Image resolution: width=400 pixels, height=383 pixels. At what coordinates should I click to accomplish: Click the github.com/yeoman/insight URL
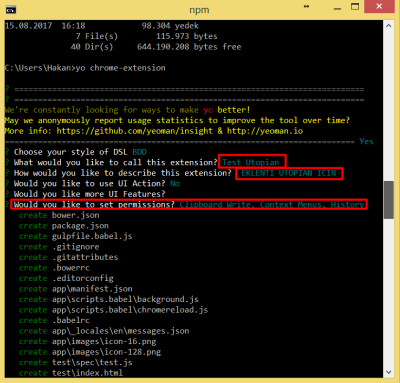[x=134, y=131]
